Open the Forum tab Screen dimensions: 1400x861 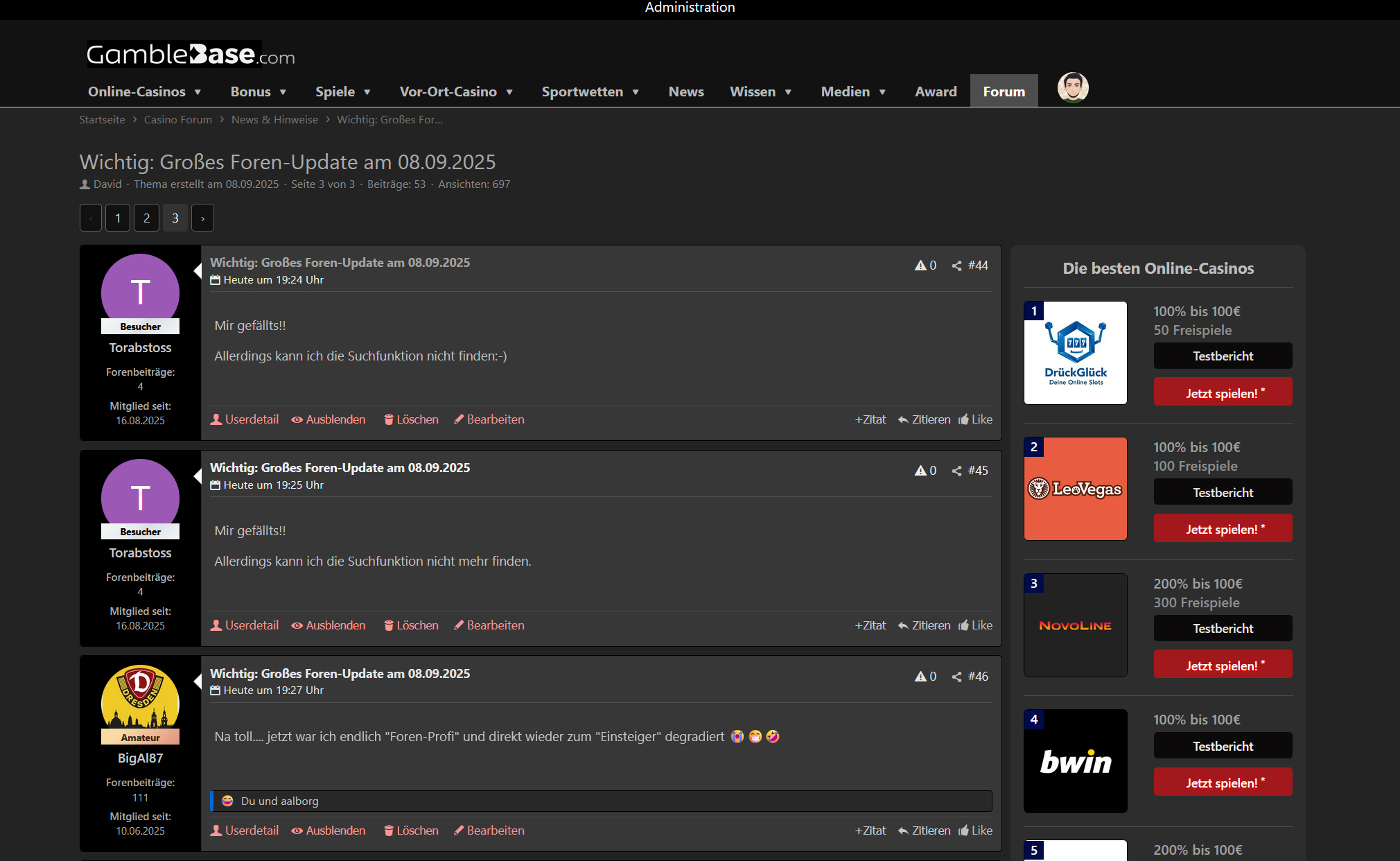[1004, 92]
